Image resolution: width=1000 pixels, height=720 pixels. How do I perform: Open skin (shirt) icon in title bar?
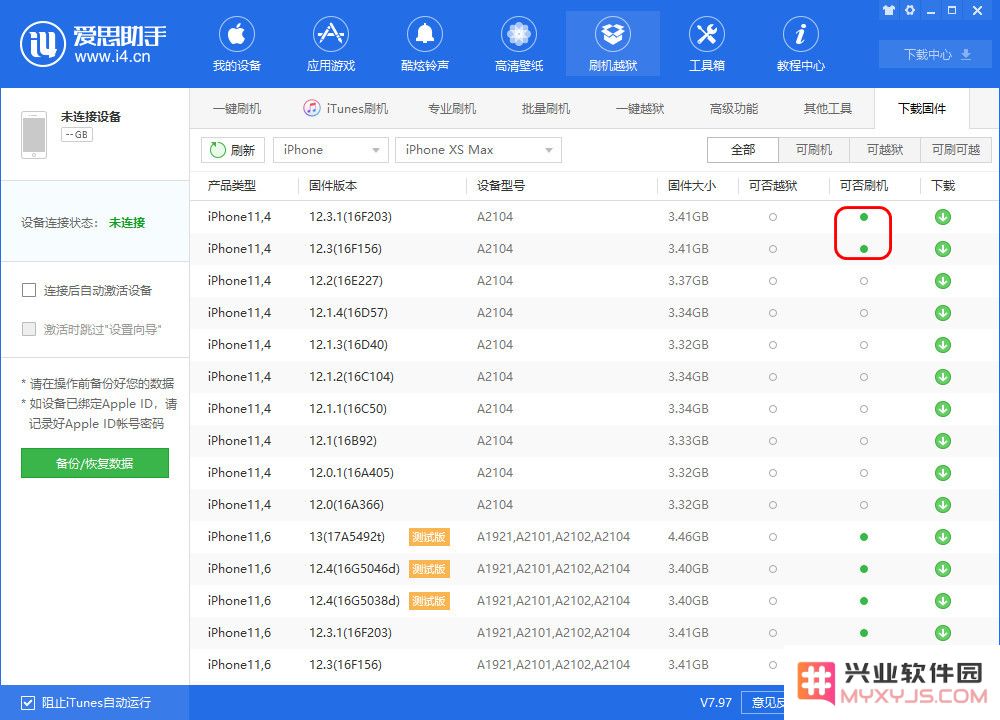(888, 10)
